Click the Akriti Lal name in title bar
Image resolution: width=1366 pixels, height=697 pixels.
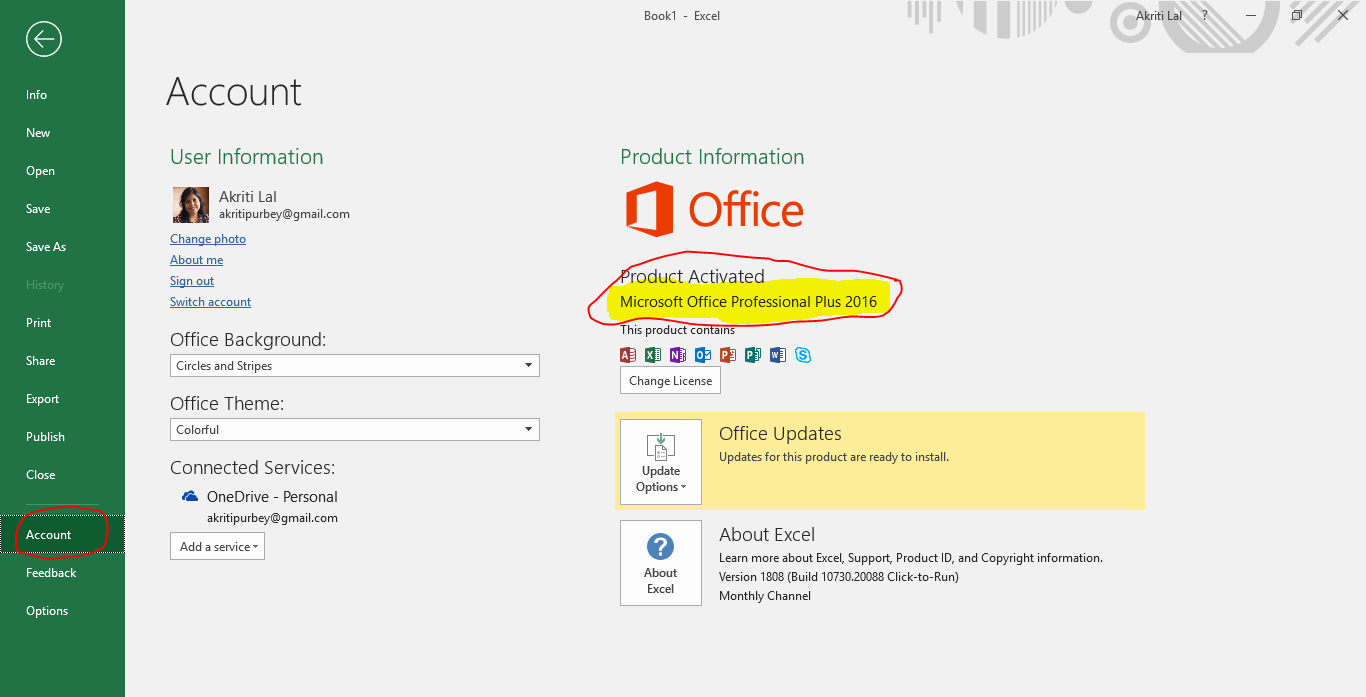coord(1159,16)
